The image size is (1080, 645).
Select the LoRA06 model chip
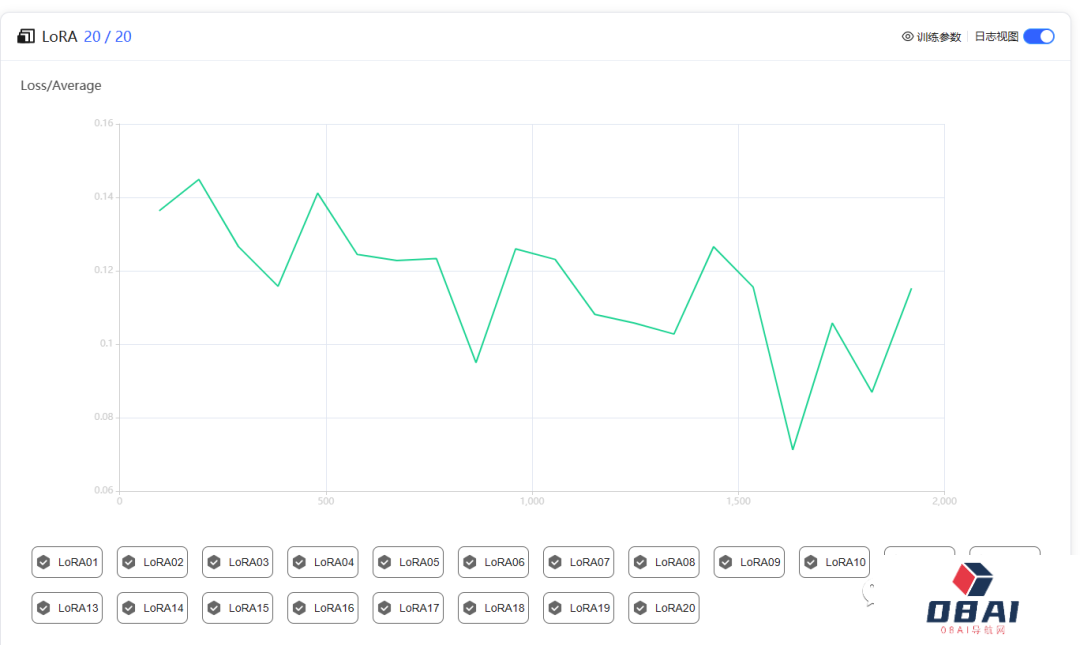[x=493, y=562]
